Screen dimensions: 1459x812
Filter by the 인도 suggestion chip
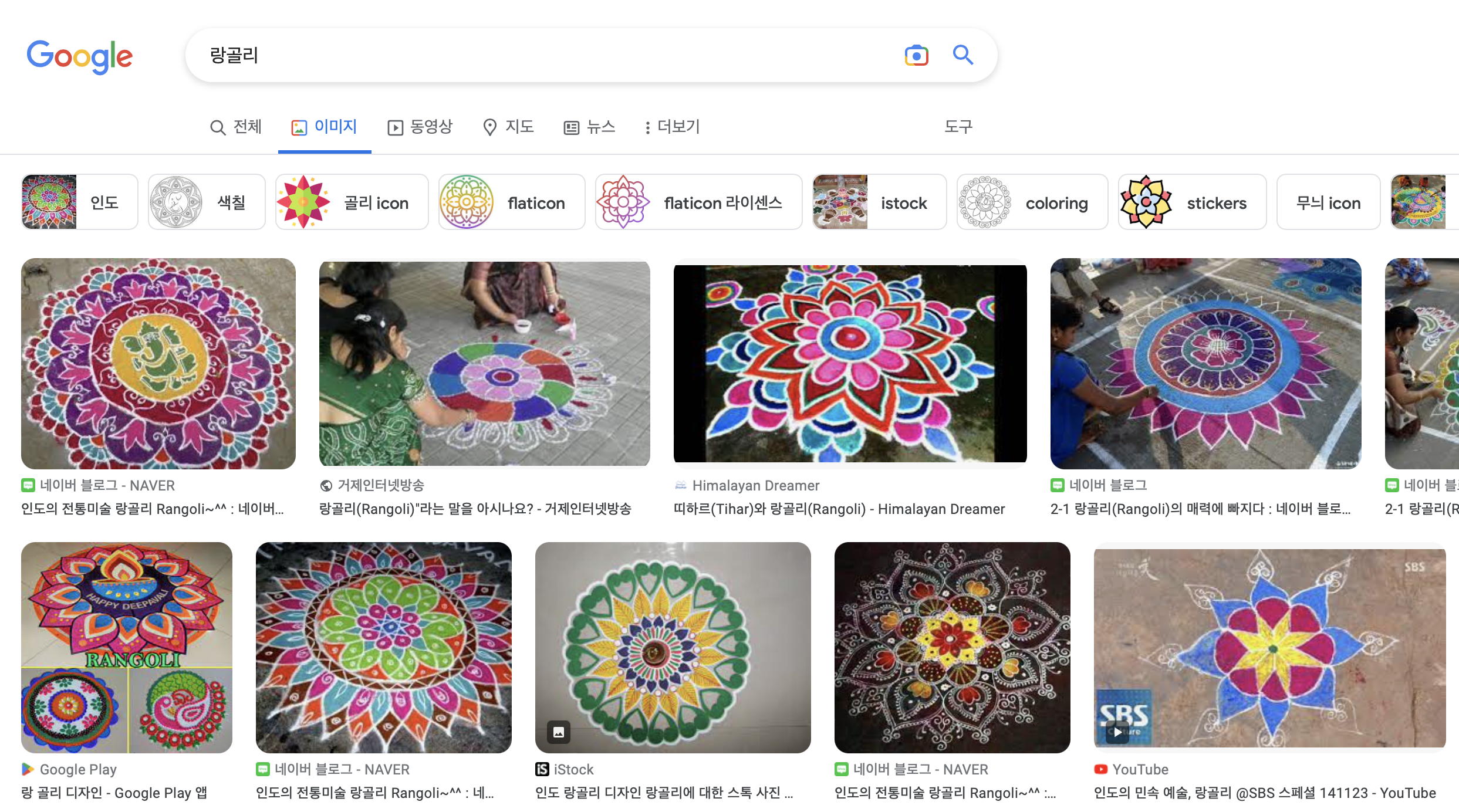[80, 202]
